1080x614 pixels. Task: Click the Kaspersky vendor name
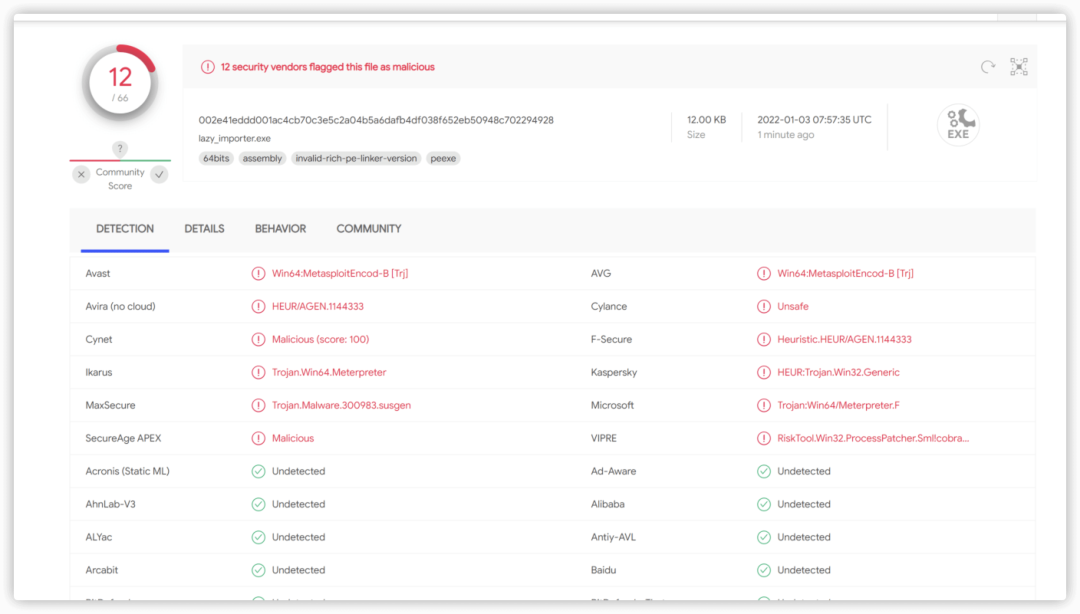click(x=614, y=373)
